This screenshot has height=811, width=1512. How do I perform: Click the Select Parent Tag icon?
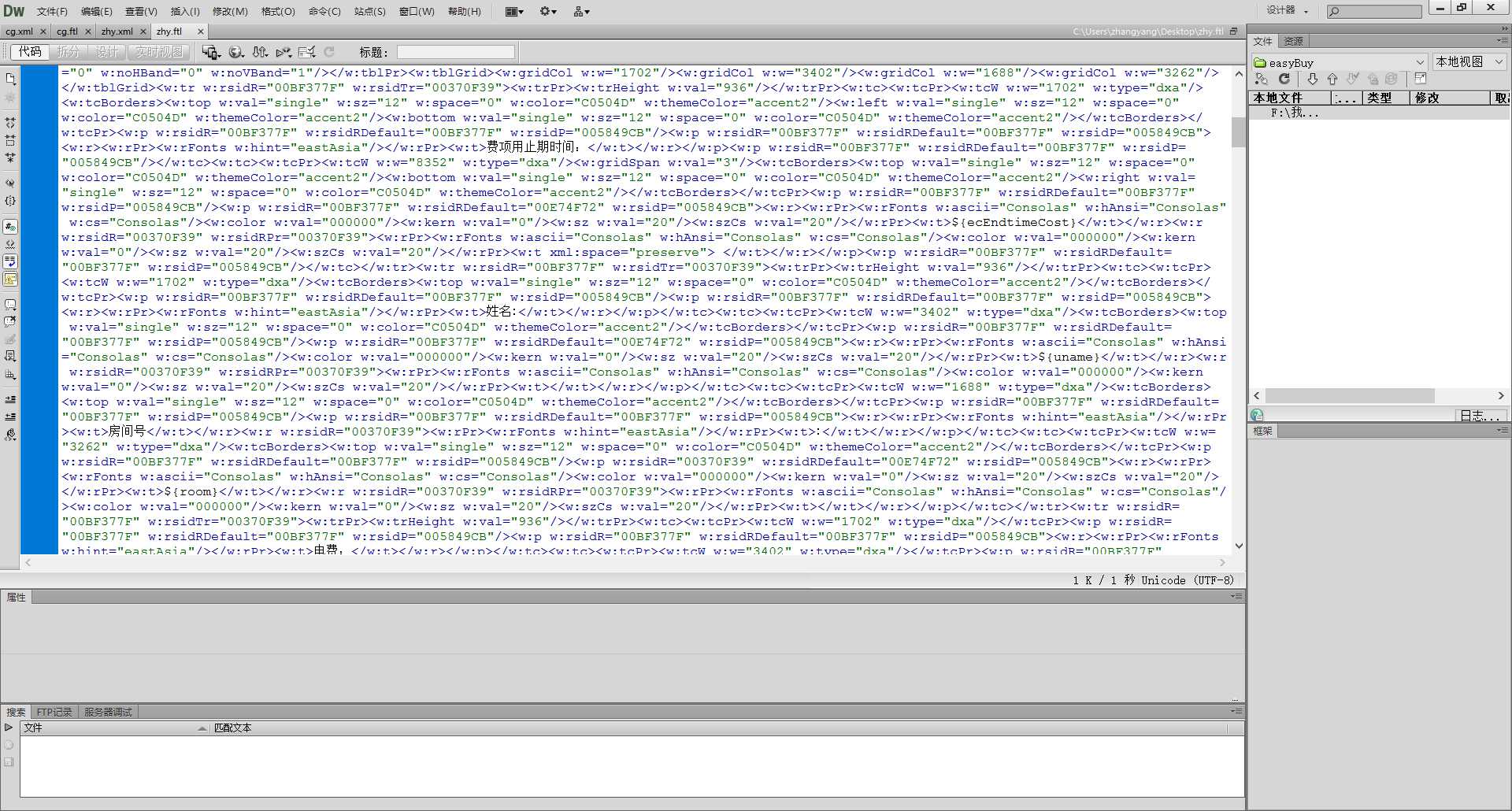(10, 183)
